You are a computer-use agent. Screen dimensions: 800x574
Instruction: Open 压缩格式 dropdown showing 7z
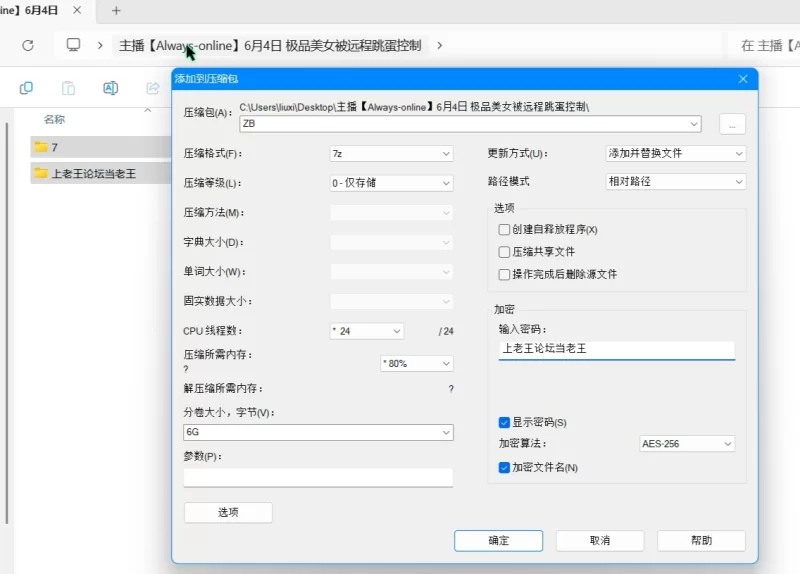391,154
